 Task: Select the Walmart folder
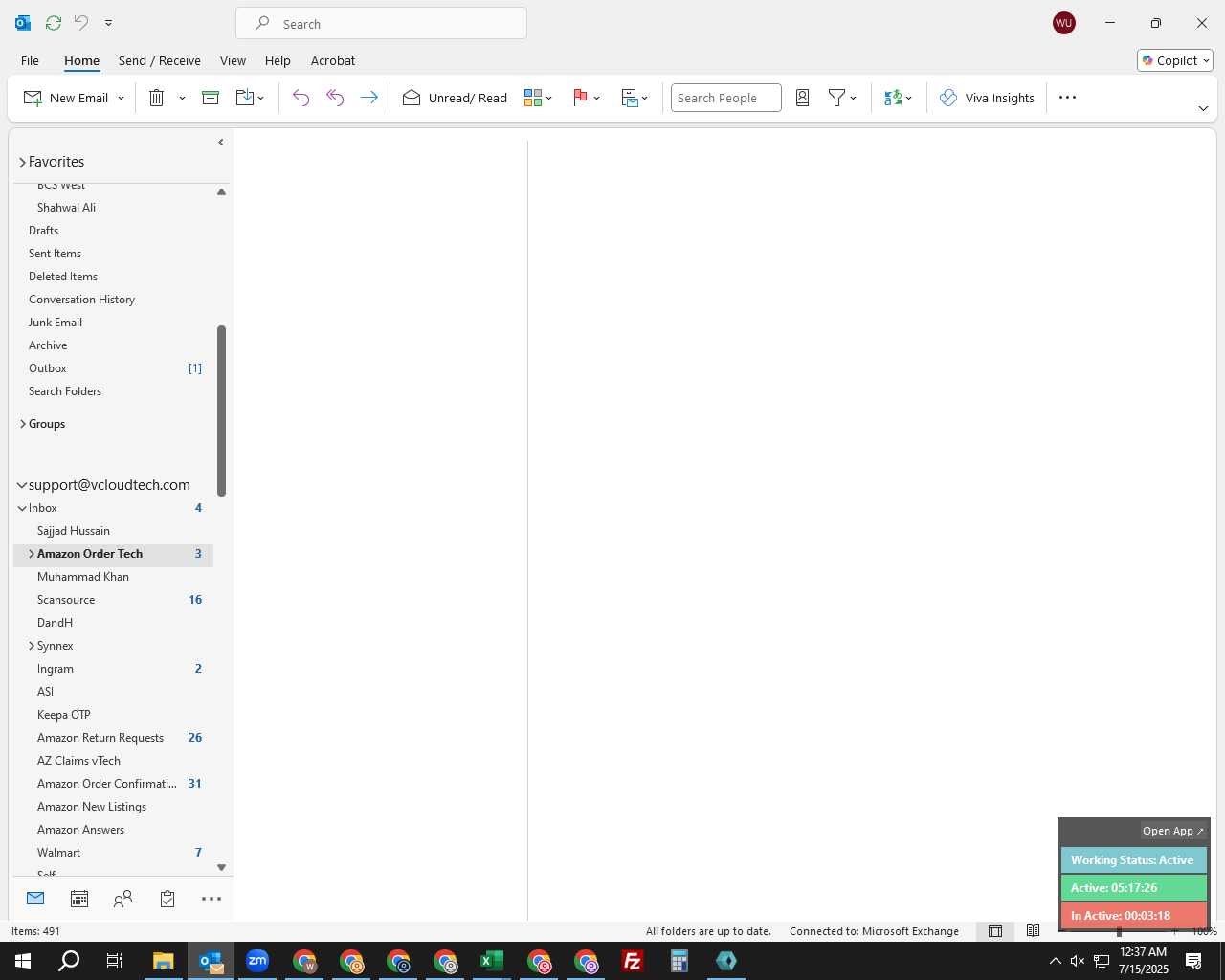click(x=58, y=853)
